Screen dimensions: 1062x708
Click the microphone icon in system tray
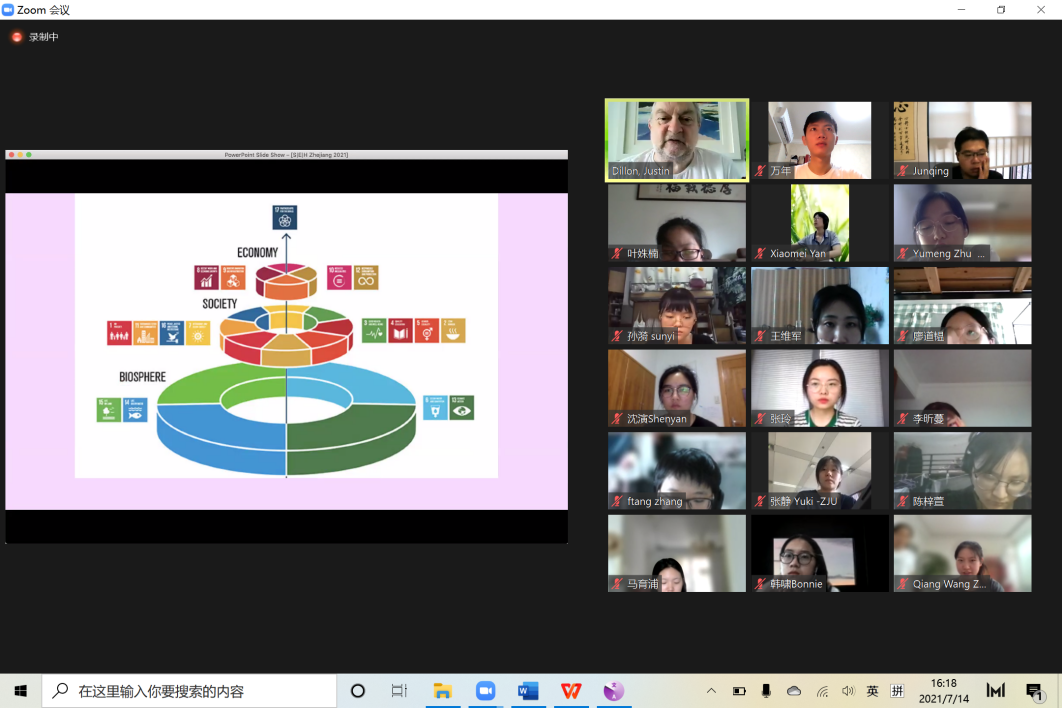tap(766, 691)
